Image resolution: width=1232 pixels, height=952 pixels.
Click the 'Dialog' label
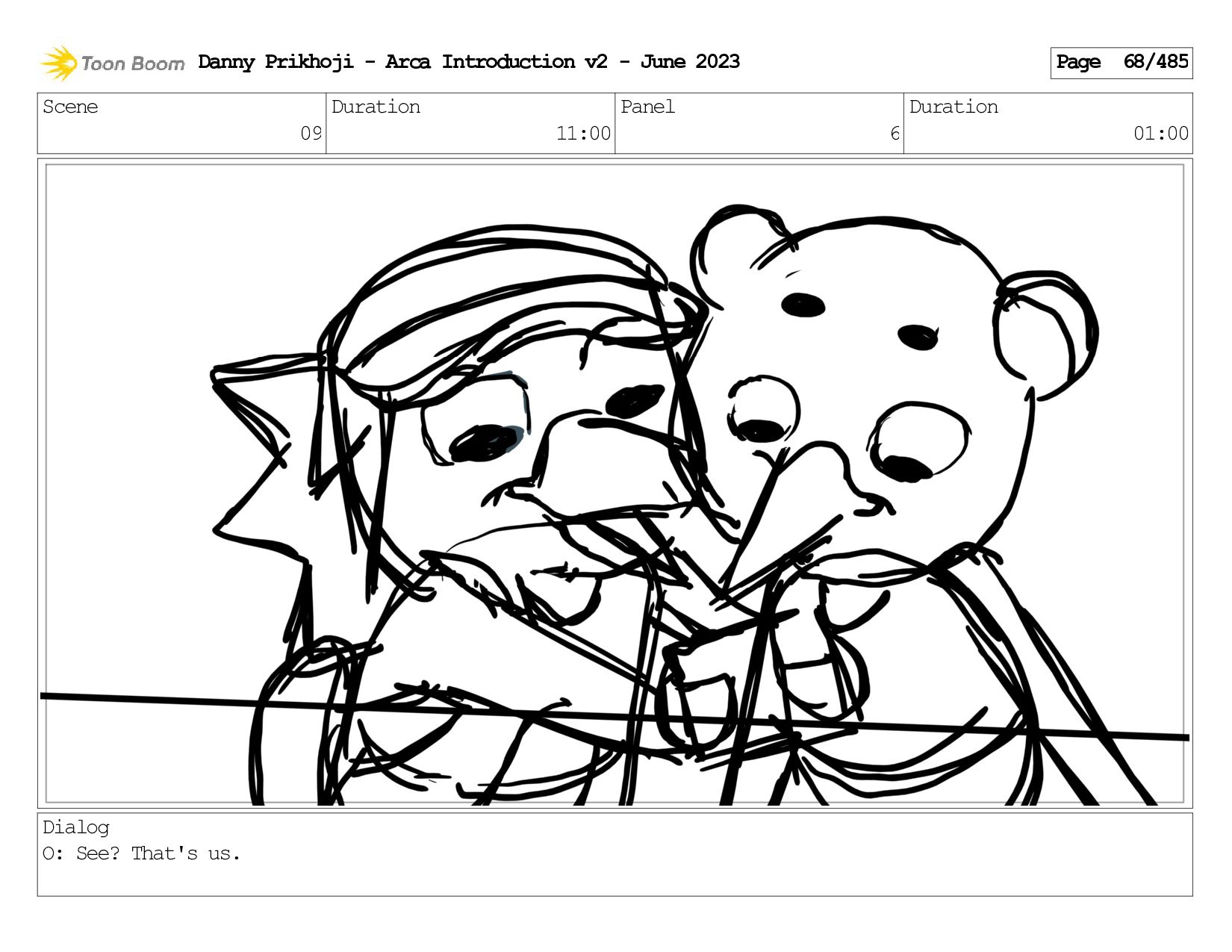76,827
